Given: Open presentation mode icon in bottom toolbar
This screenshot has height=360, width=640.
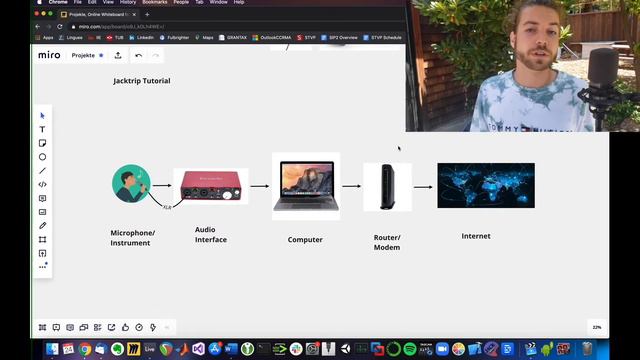Looking at the screenshot, I should coord(56,327).
